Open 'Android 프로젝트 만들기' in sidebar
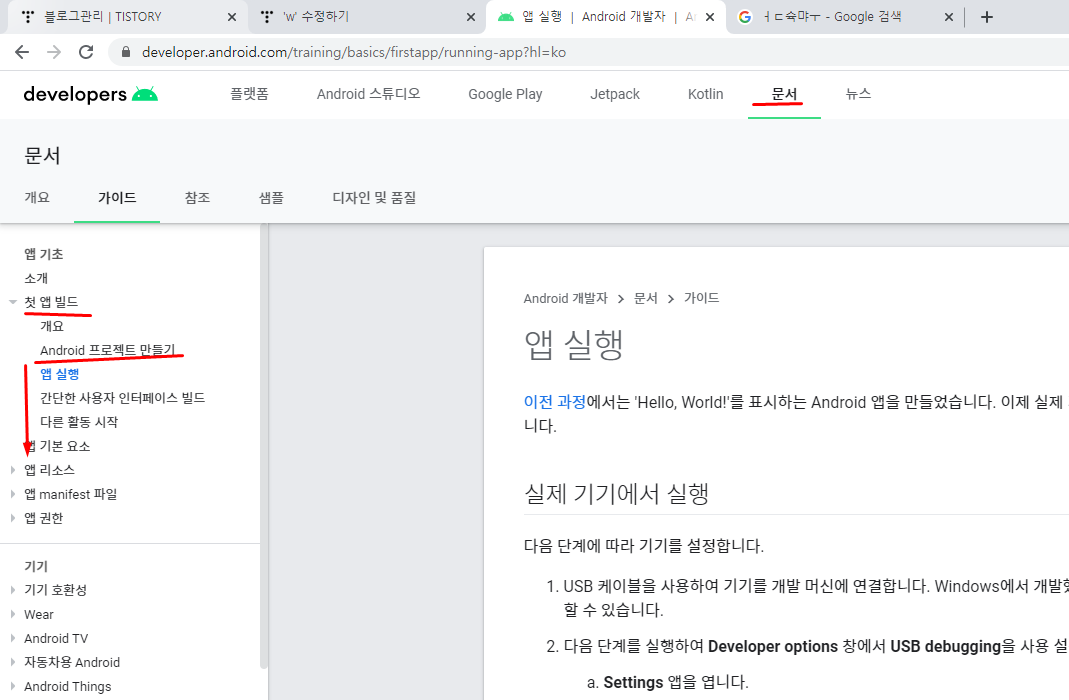This screenshot has height=700, width=1069. (x=108, y=350)
